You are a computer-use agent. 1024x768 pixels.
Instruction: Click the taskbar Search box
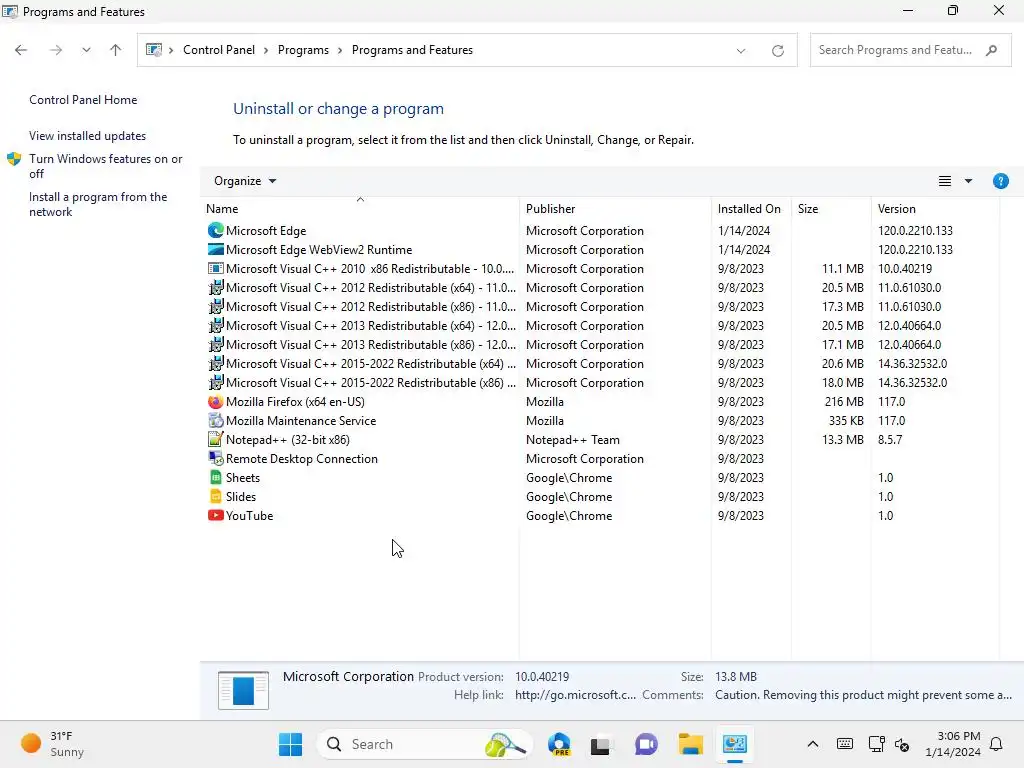point(424,744)
